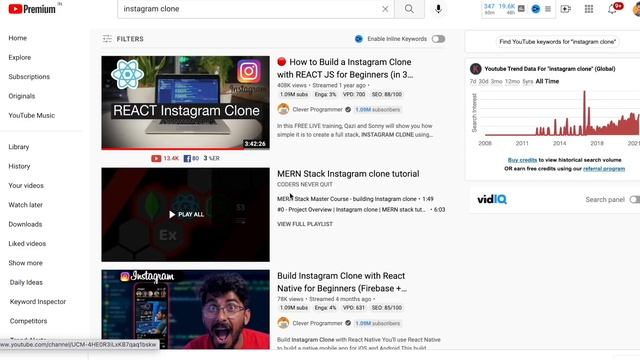Select the 12mo trend range
Viewport: 640px width, 360px height.
[512, 81]
